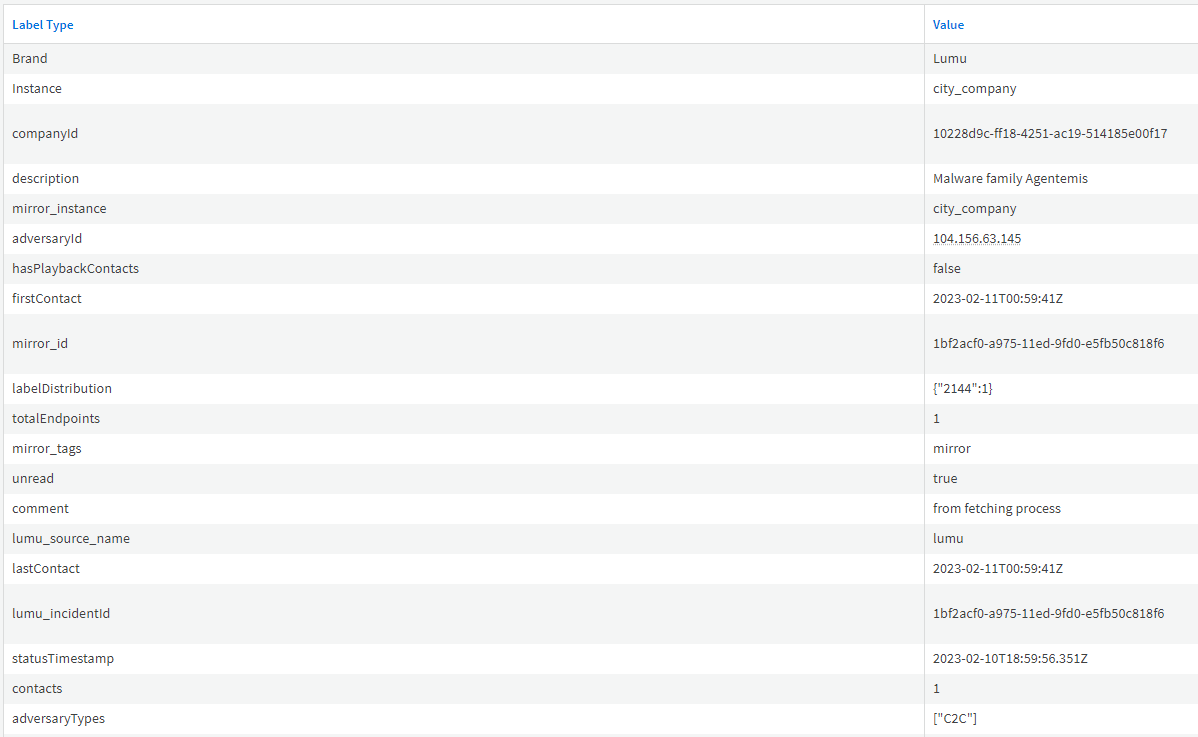Click the labelDistribution JSON value
Viewport: 1198px width, 737px height.
click(x=963, y=389)
